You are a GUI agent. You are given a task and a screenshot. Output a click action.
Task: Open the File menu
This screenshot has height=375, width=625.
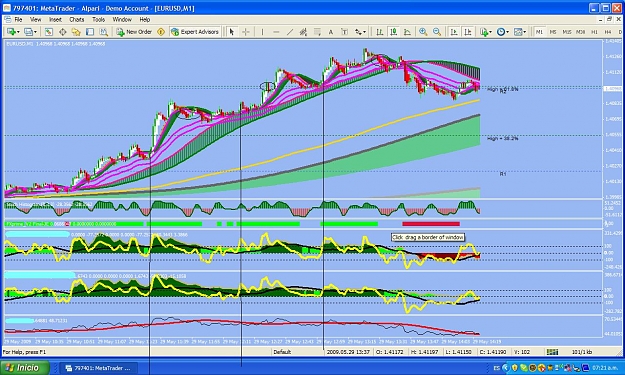[18, 20]
